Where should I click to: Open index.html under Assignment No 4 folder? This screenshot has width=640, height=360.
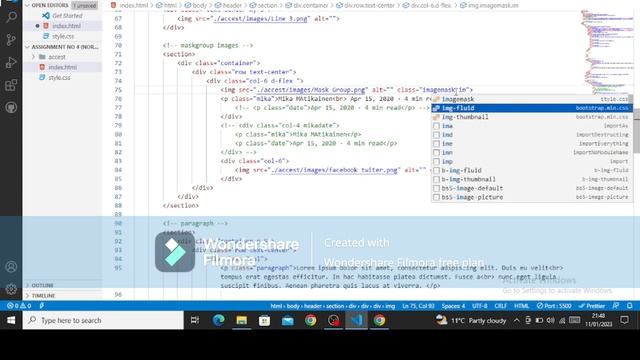pos(62,67)
